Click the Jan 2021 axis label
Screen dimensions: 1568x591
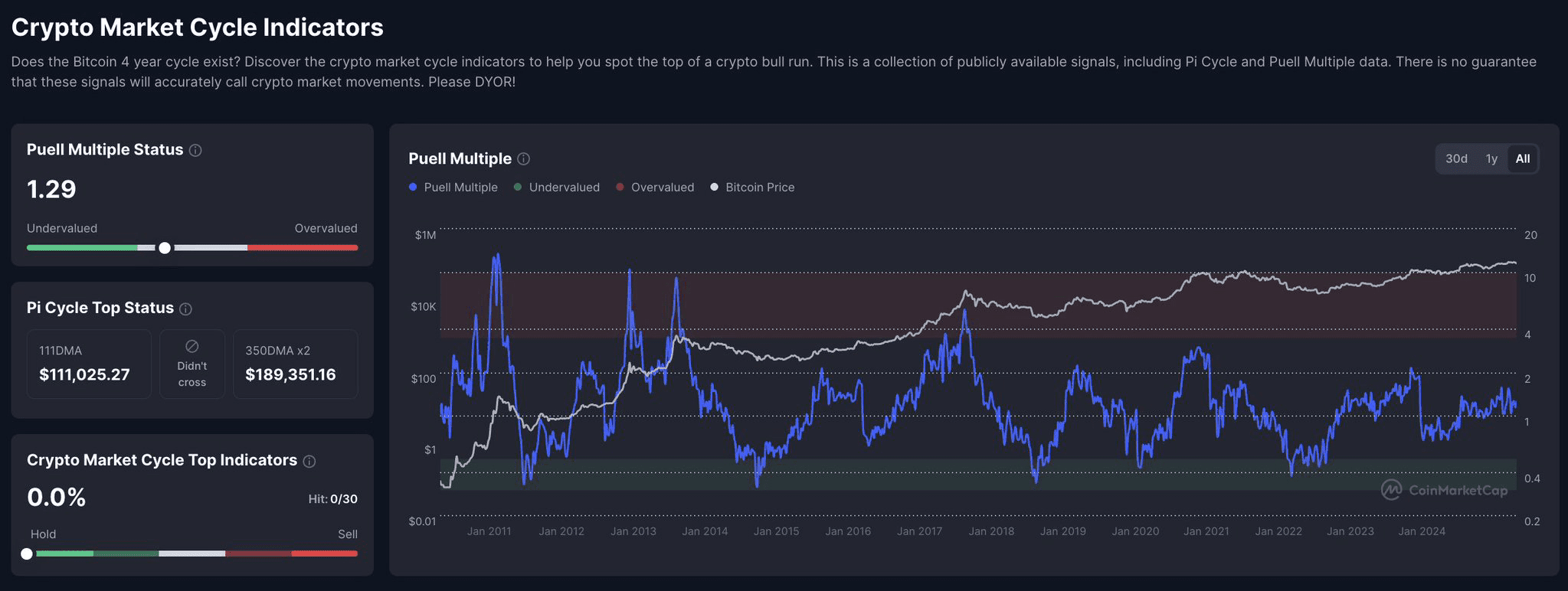pos(1206,531)
